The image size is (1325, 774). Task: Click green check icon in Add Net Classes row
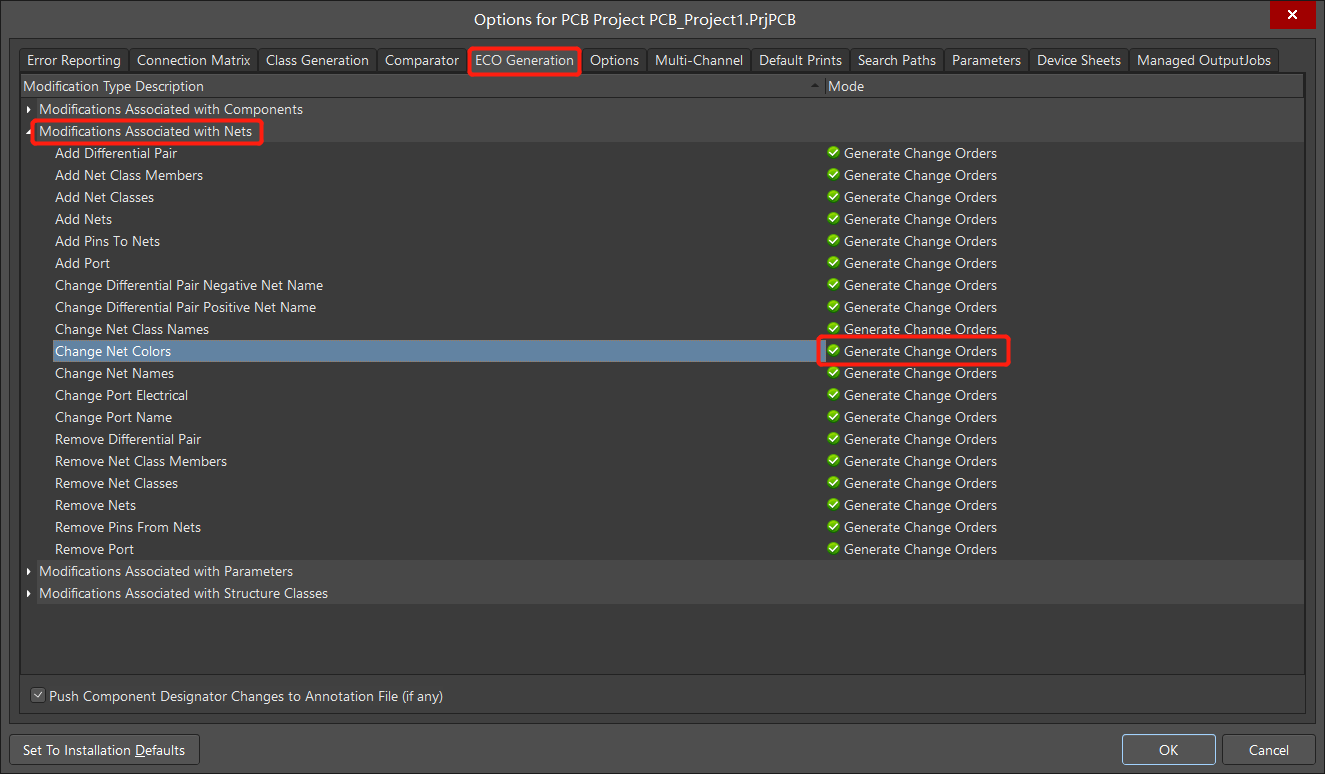tap(833, 197)
